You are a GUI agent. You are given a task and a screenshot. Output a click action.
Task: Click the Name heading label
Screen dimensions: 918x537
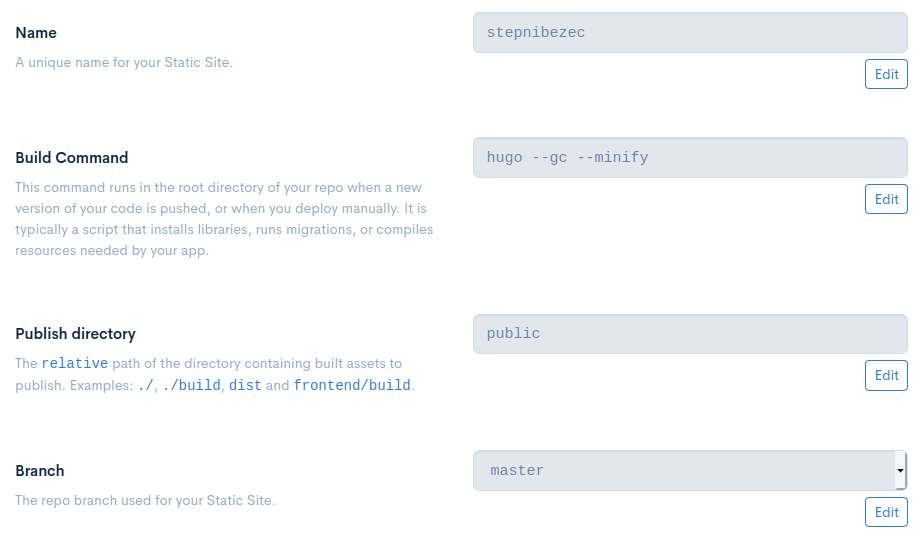(36, 33)
